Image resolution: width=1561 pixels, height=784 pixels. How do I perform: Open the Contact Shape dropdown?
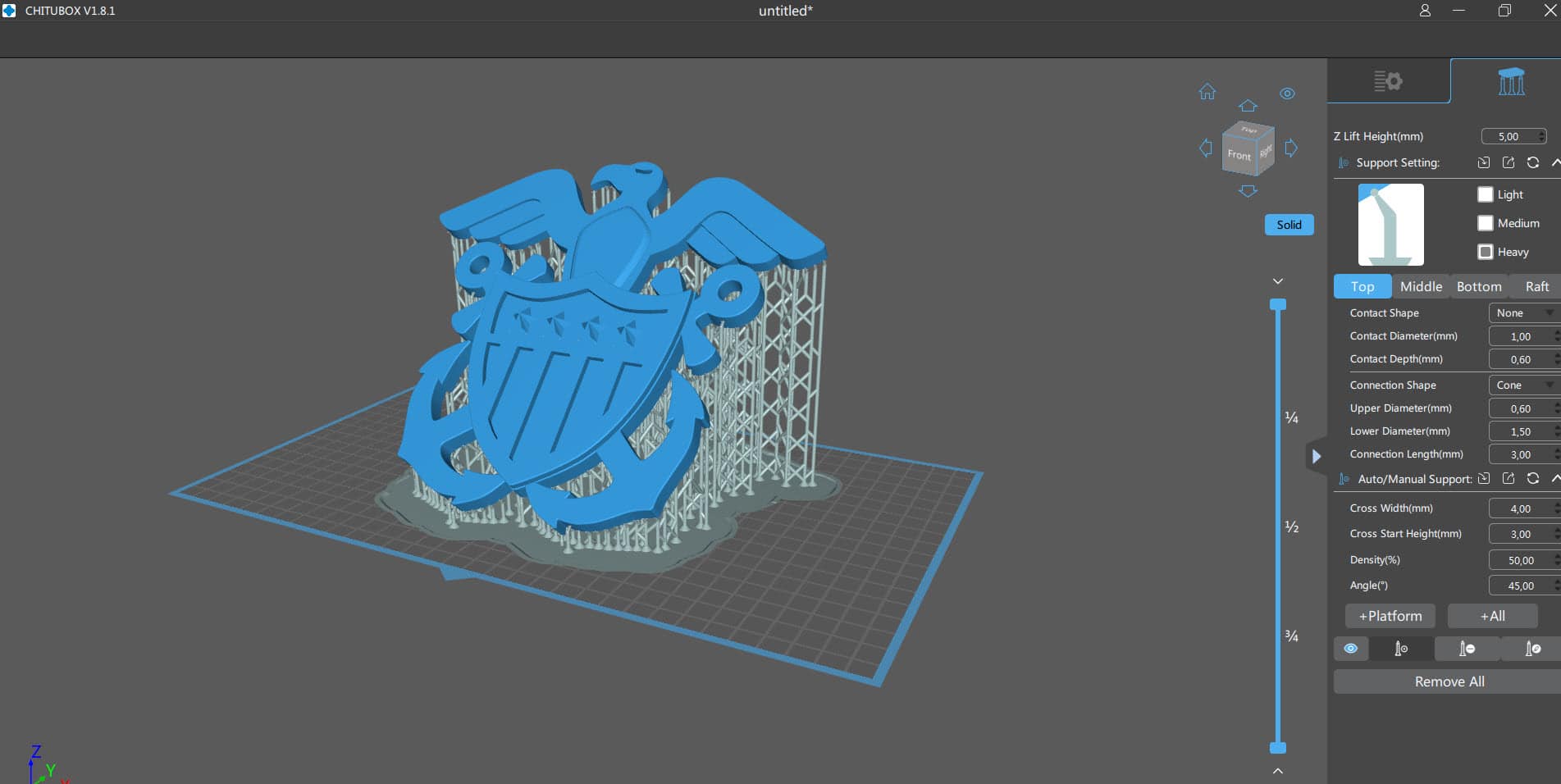1523,312
